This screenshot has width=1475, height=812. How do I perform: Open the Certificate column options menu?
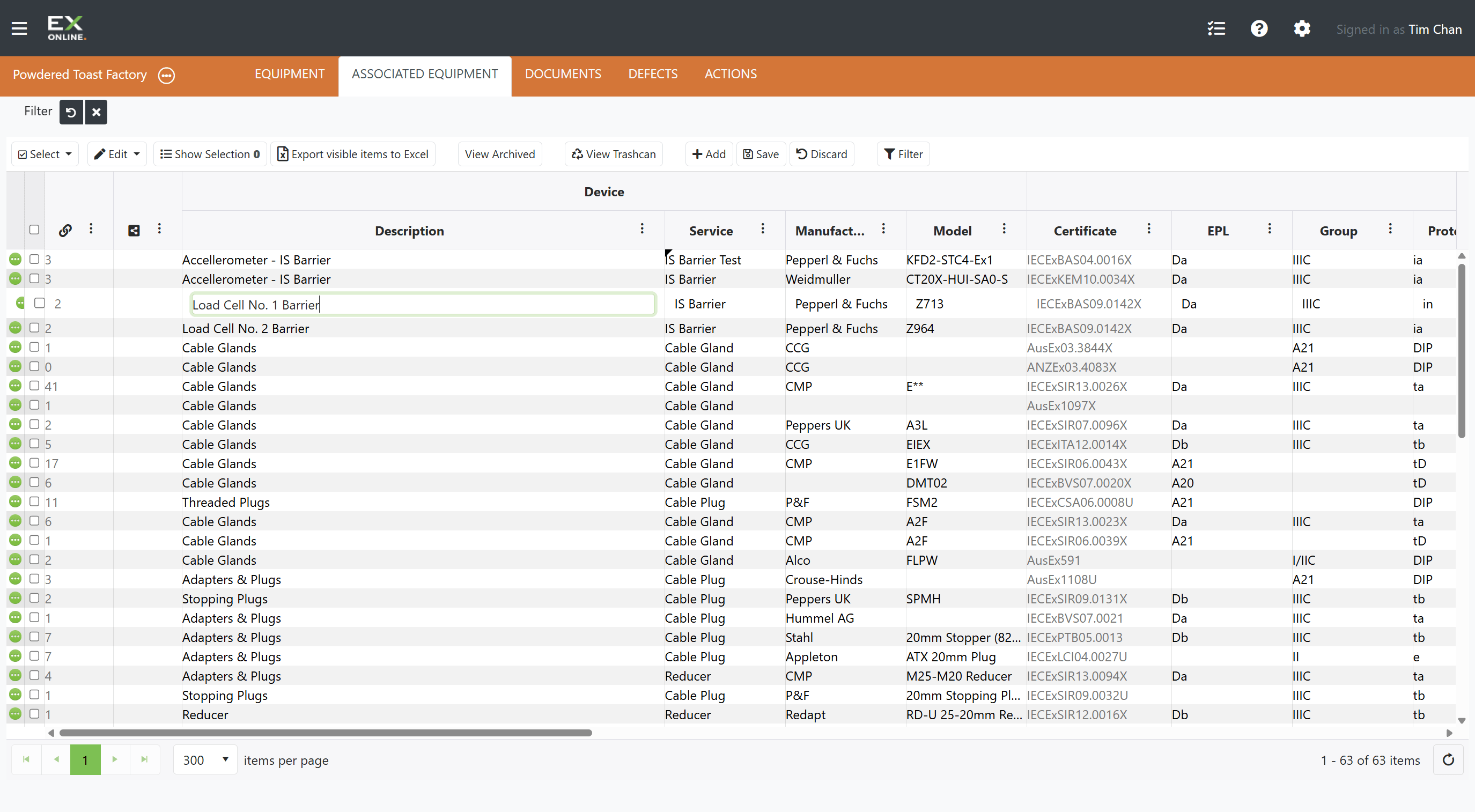[x=1149, y=228]
